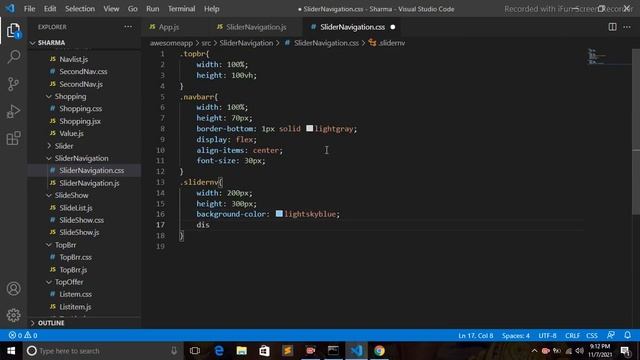The image size is (640, 360).
Task: Switch to the SliderNavigation.js tab
Action: [256, 27]
